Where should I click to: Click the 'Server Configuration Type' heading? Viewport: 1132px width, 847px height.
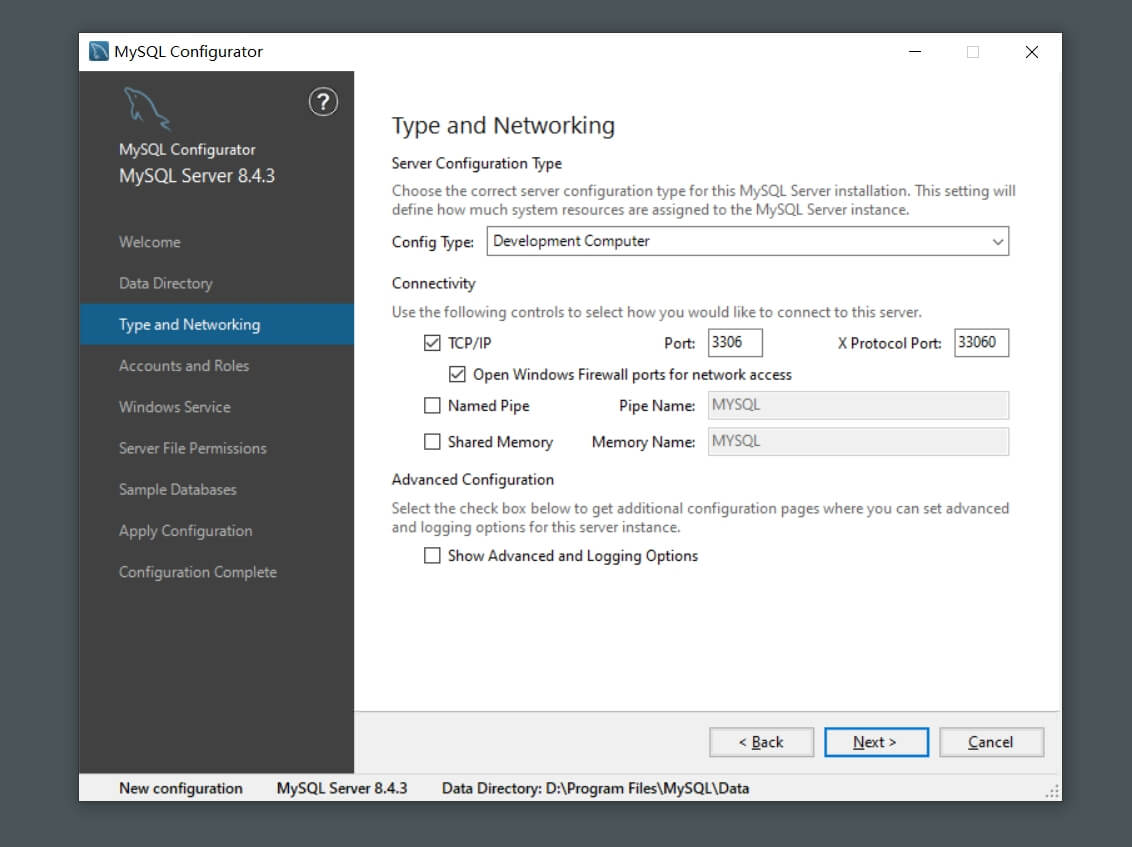tap(476, 163)
